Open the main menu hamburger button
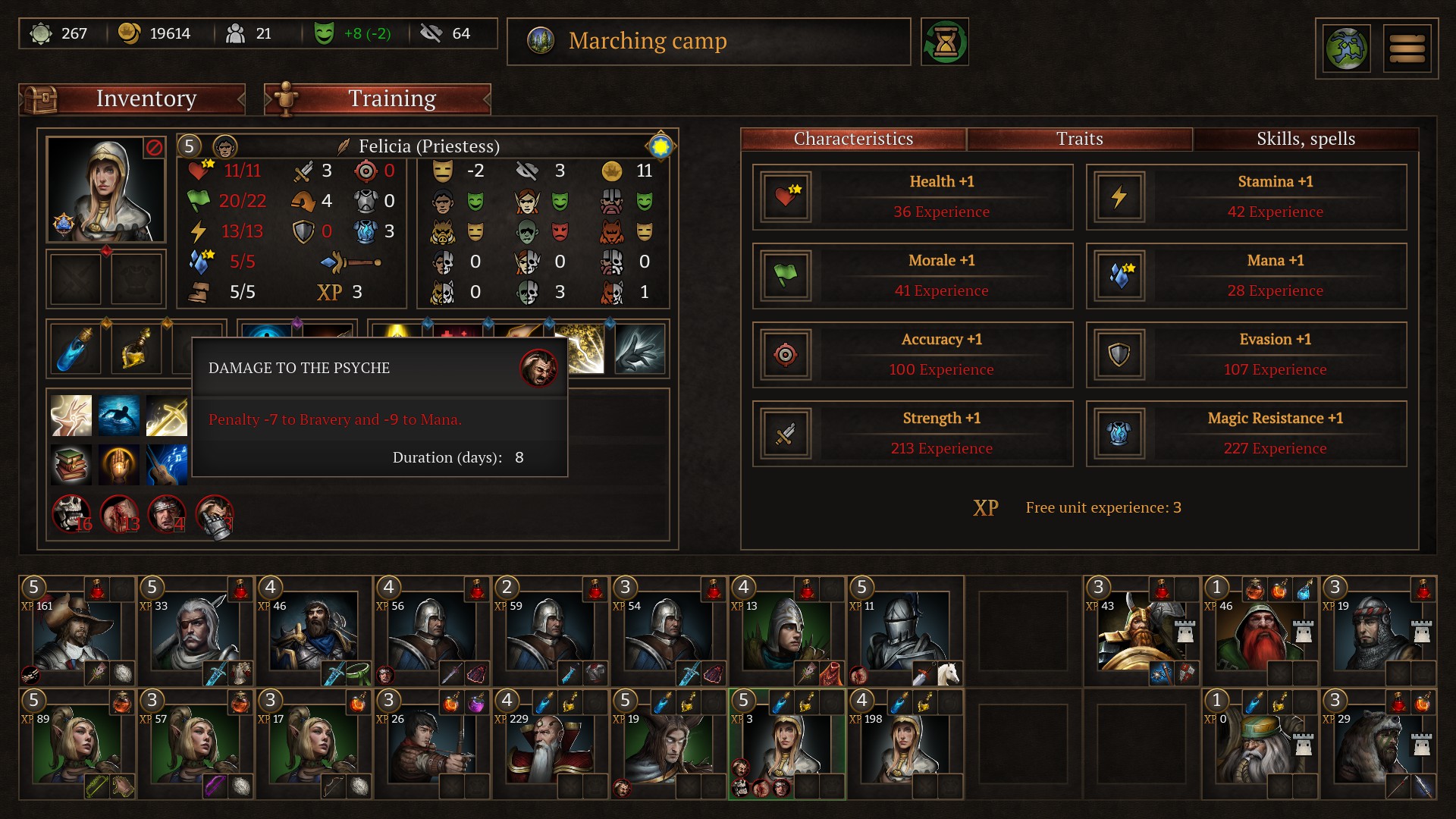The width and height of the screenshot is (1456, 819). pyautogui.click(x=1407, y=49)
